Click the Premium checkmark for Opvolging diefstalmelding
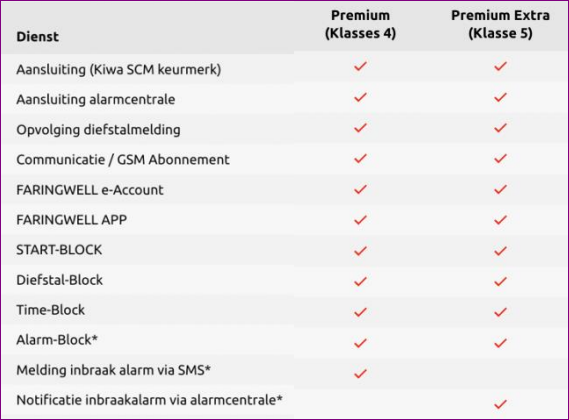Viewport: 569px width, 420px height. click(x=360, y=128)
